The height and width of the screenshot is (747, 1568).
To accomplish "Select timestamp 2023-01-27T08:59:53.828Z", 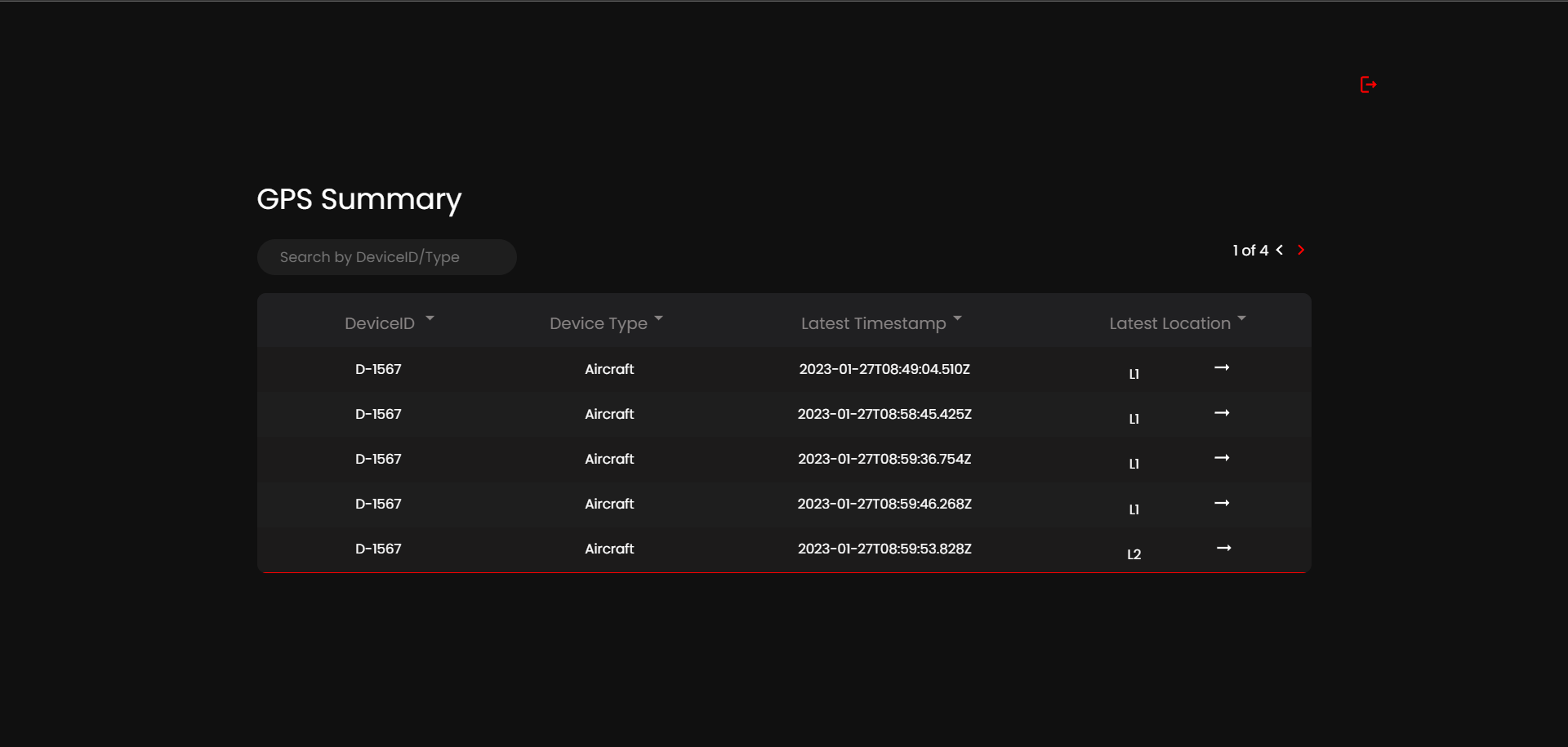I will 884,549.
